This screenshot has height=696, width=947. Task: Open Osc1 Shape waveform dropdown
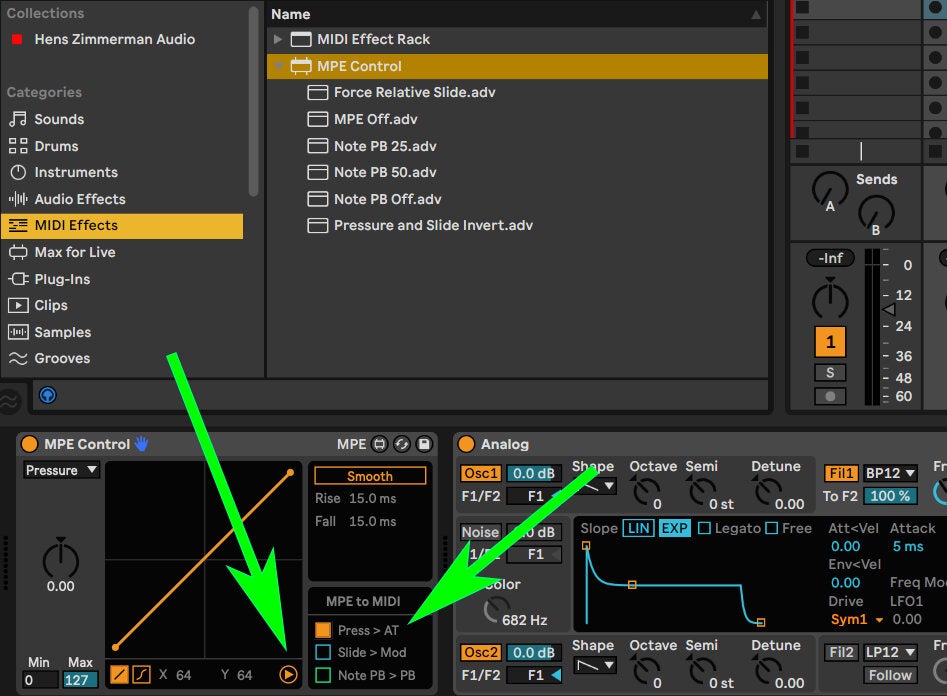coord(606,485)
